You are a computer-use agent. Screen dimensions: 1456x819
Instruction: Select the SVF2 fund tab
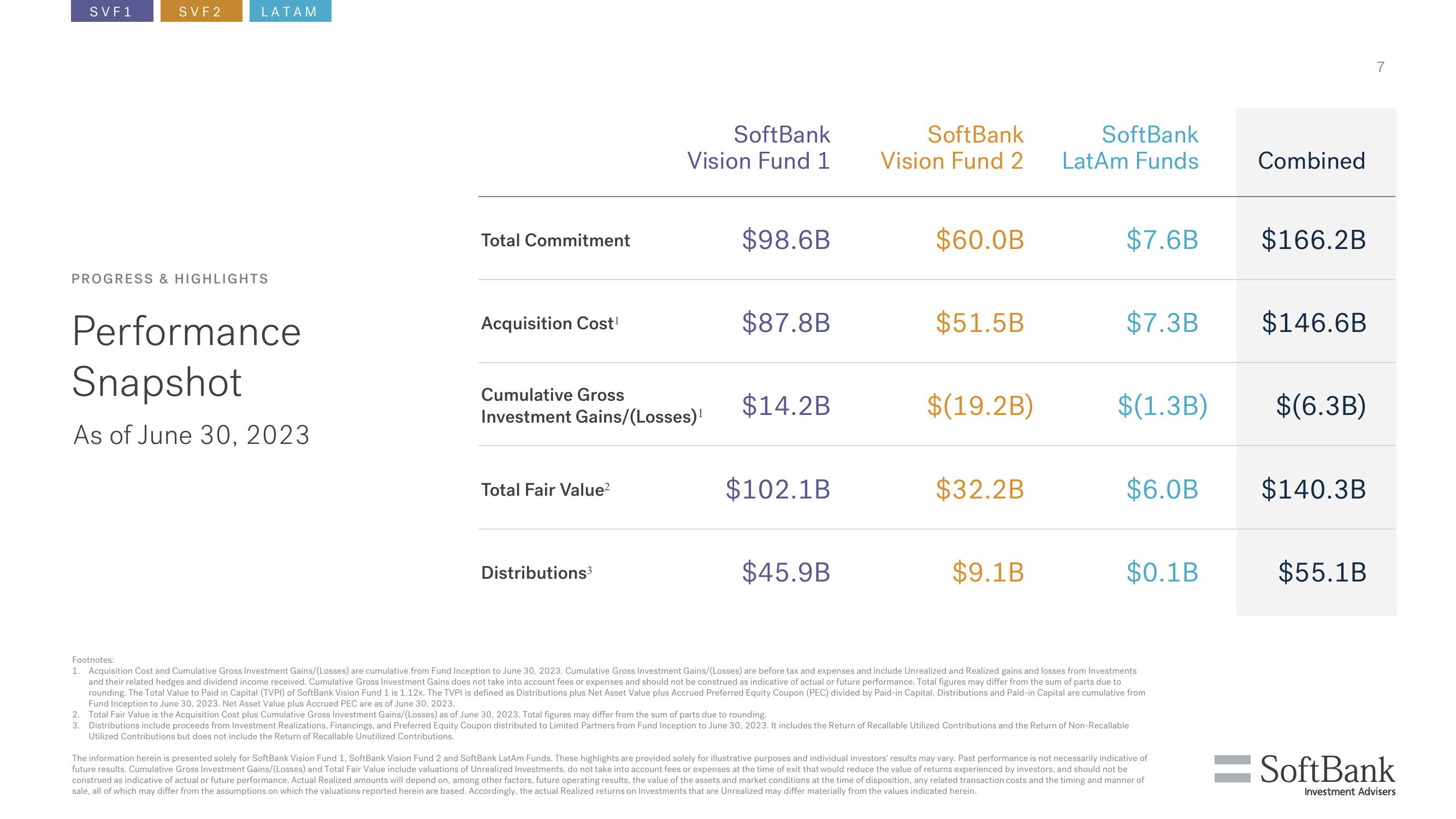[197, 10]
